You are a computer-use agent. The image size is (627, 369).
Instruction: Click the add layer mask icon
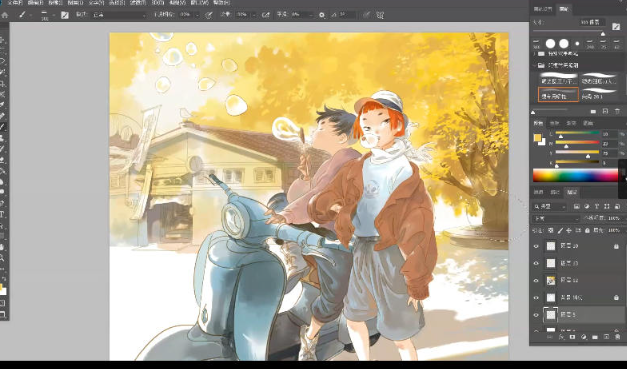point(572,337)
